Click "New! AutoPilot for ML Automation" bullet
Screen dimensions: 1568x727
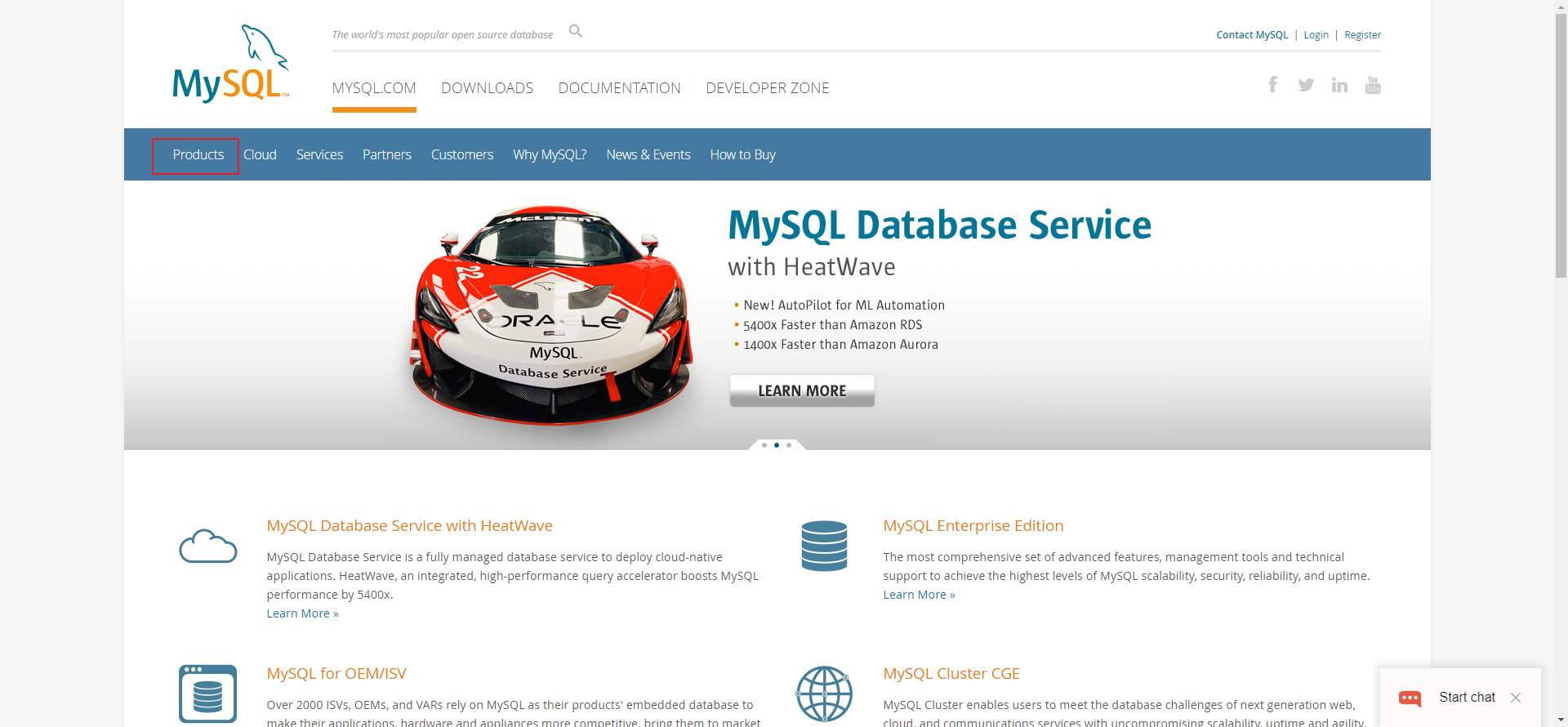point(844,306)
